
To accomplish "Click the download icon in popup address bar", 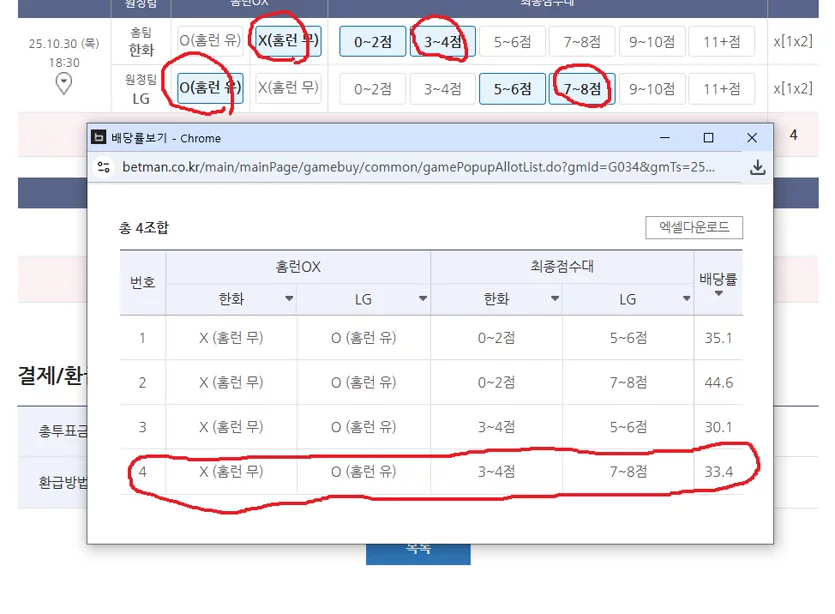I will (757, 167).
